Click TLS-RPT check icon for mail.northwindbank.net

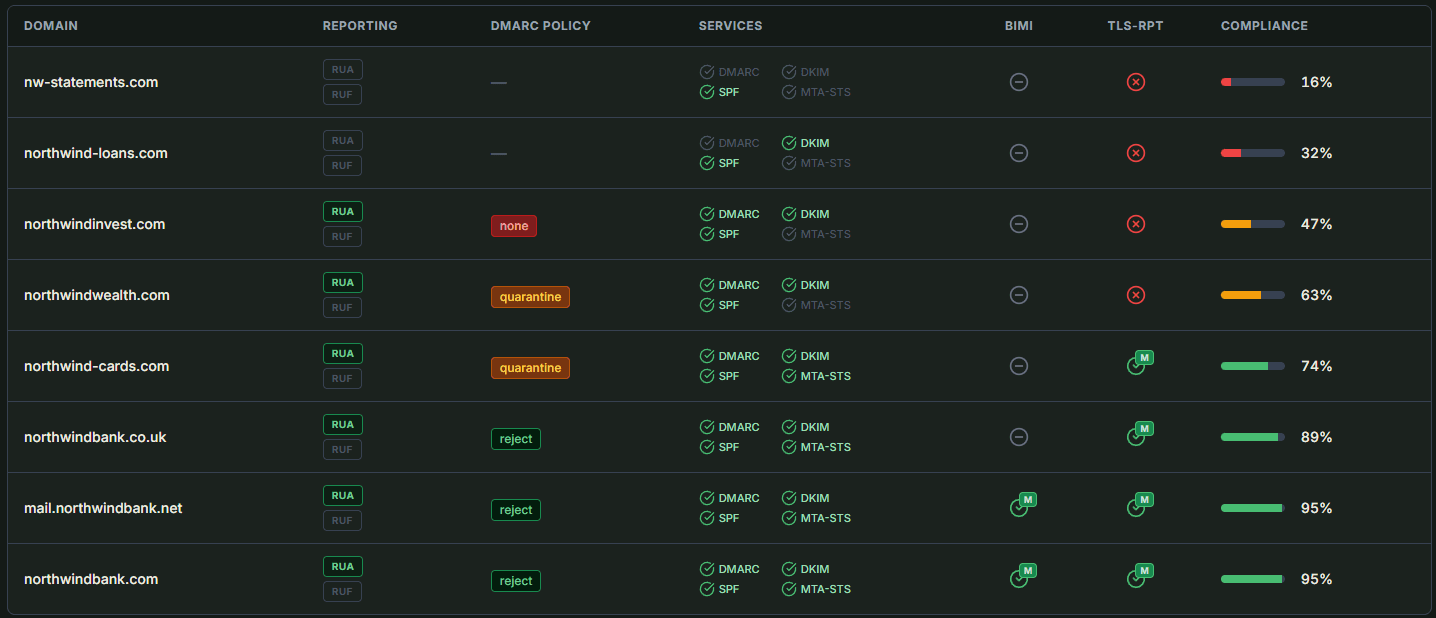(x=1136, y=508)
